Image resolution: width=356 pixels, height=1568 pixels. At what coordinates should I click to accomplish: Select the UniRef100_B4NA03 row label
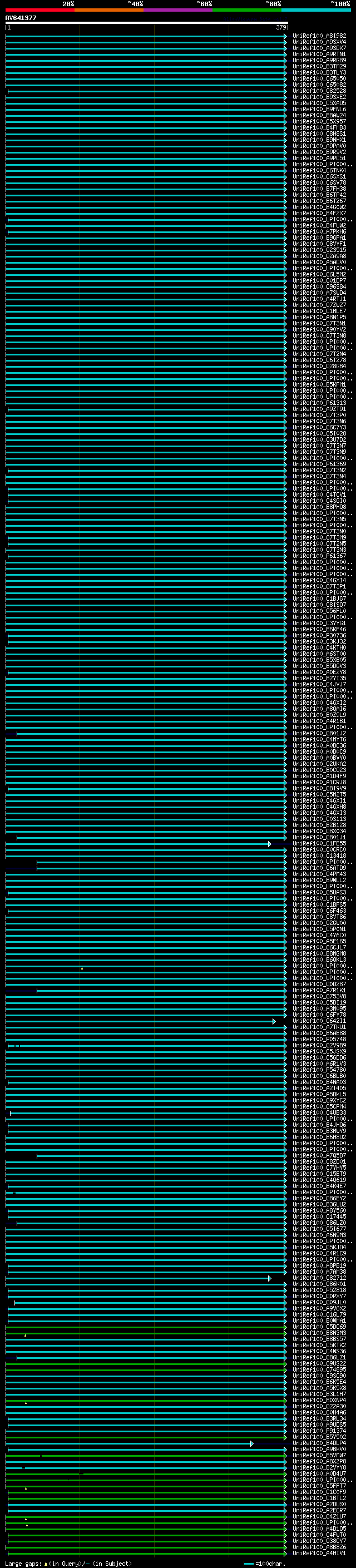[x=319, y=1082]
